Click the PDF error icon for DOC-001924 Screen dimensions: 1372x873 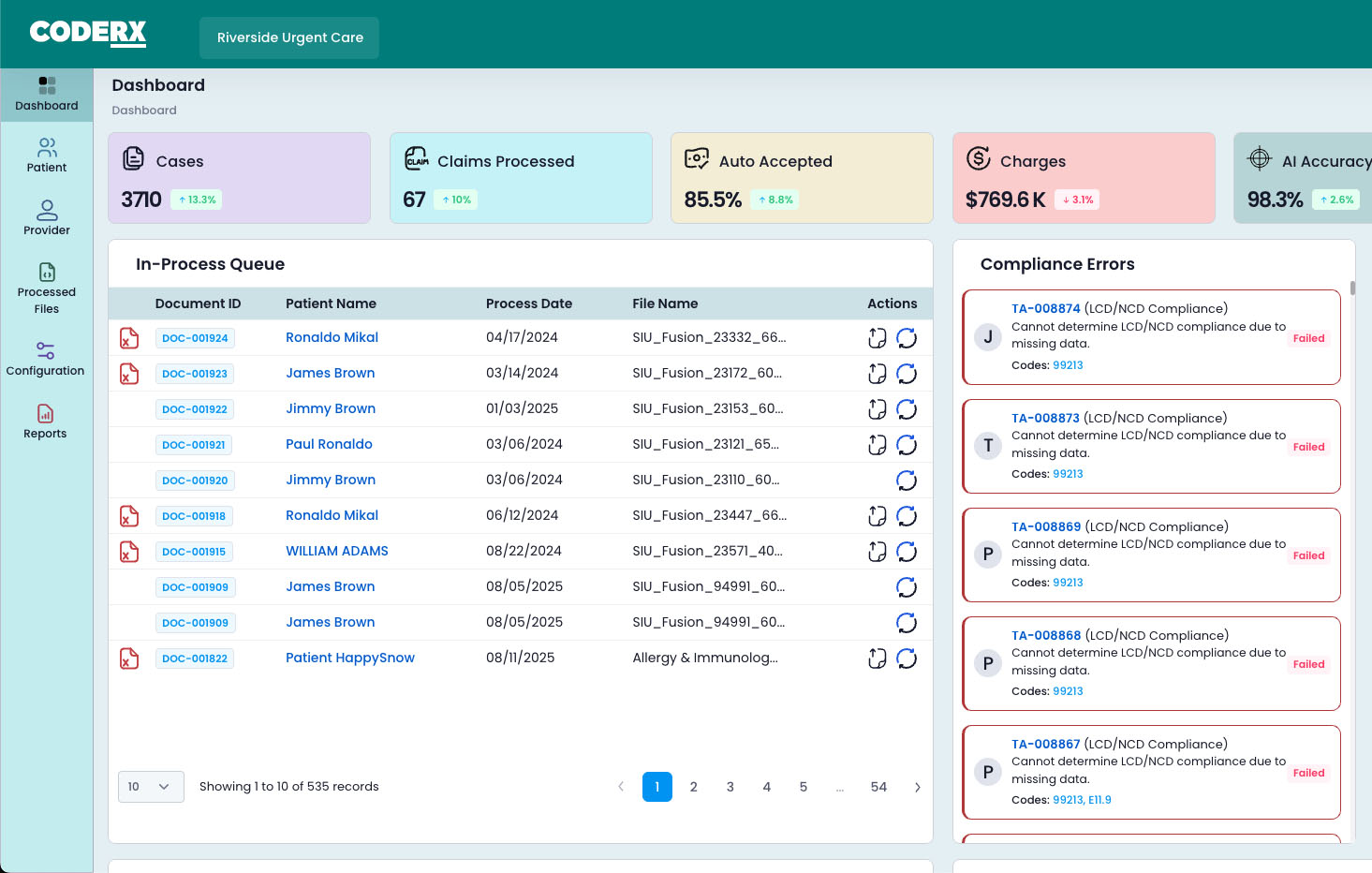click(129, 338)
